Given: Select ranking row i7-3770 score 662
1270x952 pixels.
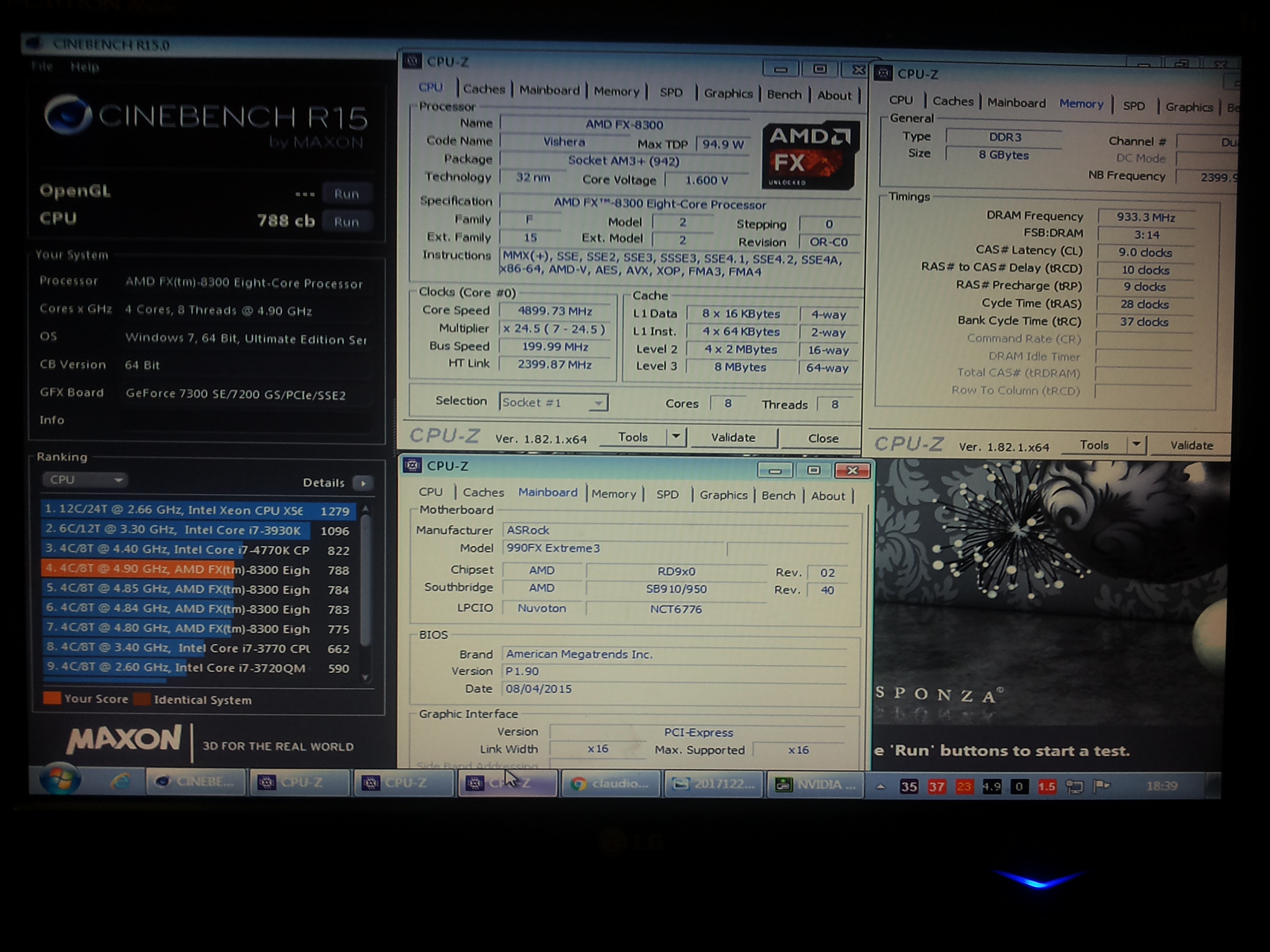Looking at the screenshot, I should click(198, 648).
